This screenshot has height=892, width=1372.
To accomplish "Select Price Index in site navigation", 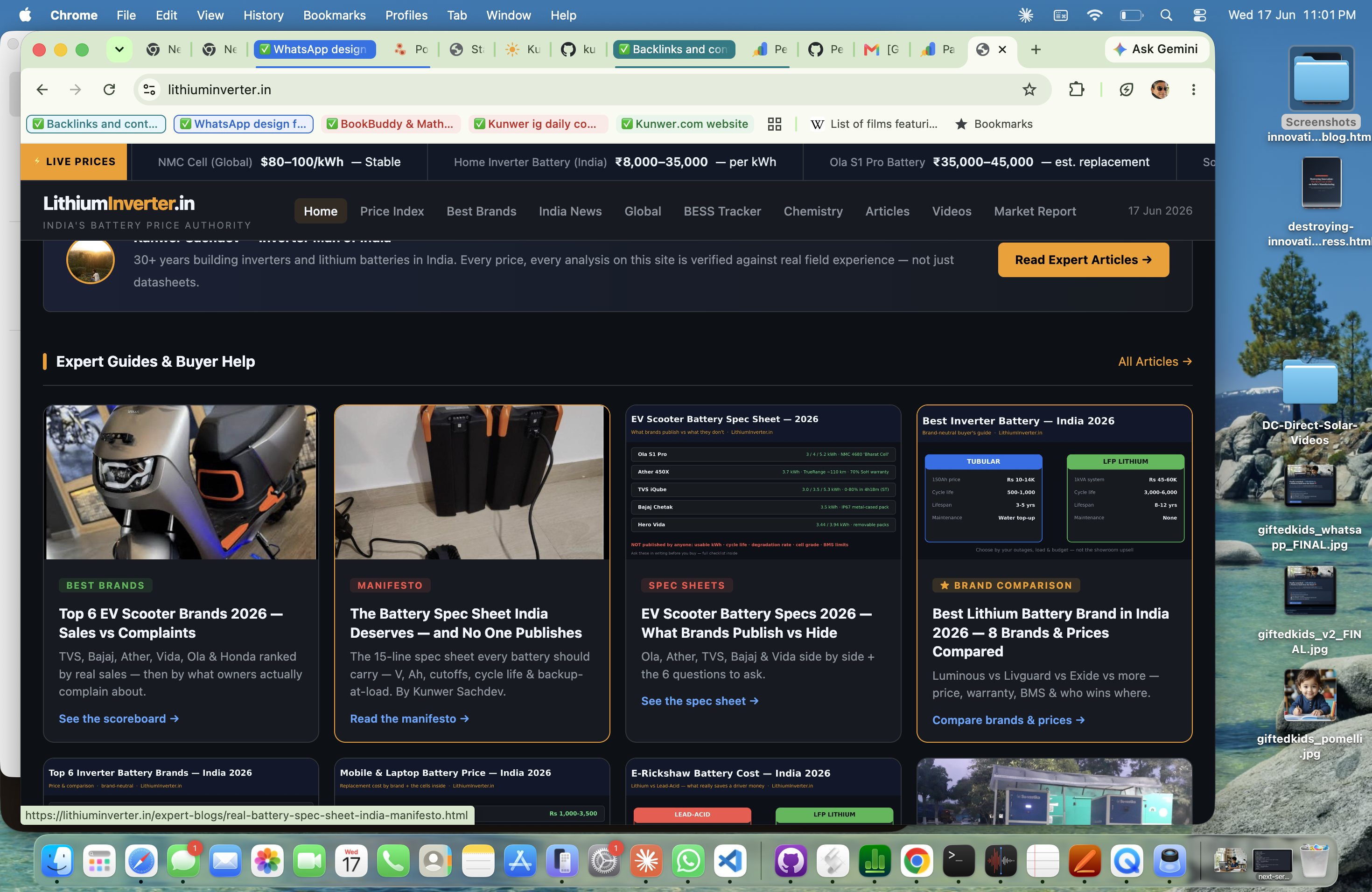I will (x=392, y=211).
